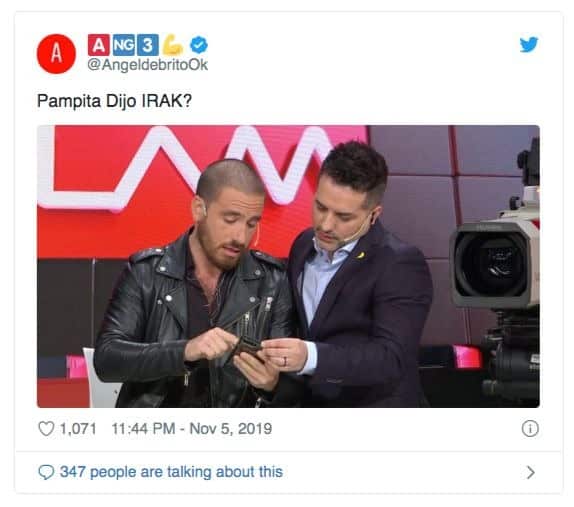
Task: Click the man in leather jacket
Action: (194, 286)
